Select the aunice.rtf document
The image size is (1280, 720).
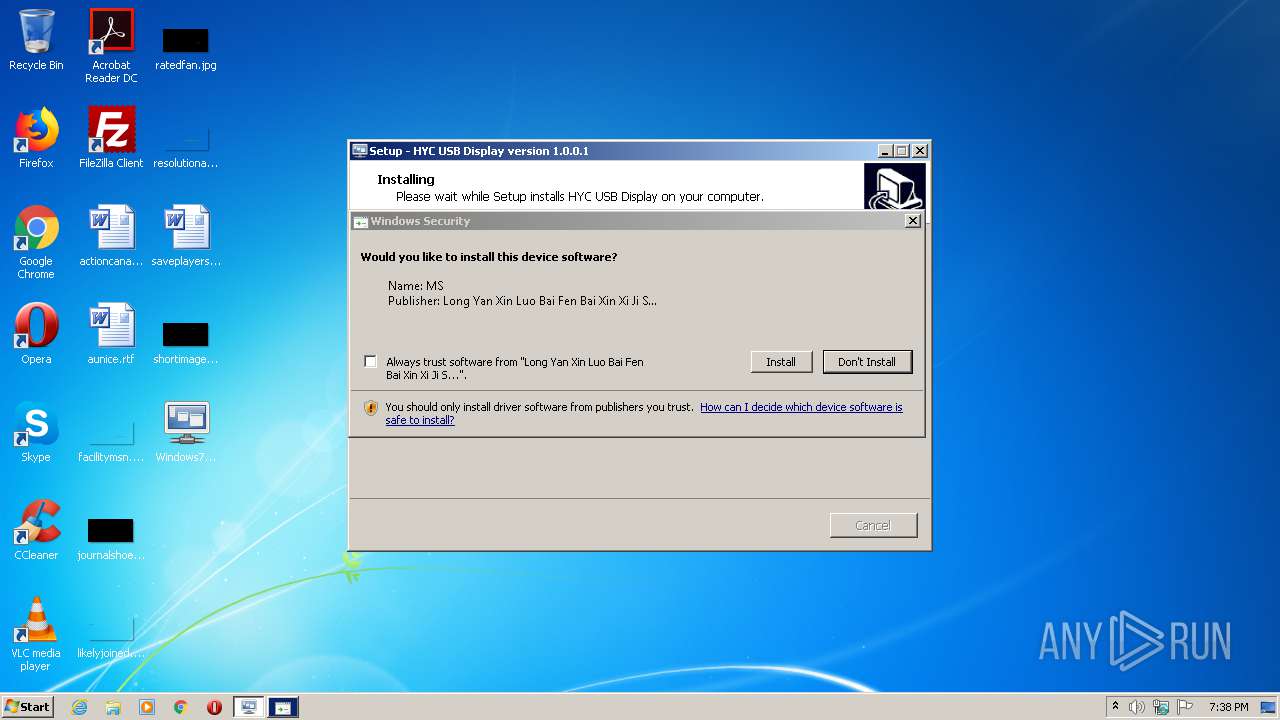pos(111,334)
